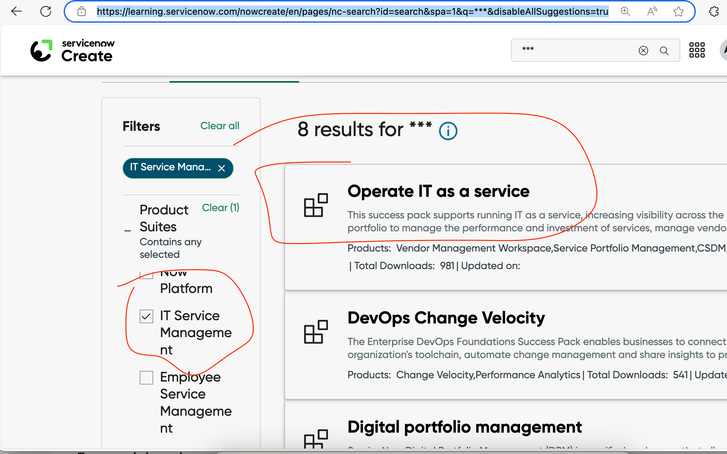Clear the search box with the X icon

[643, 51]
